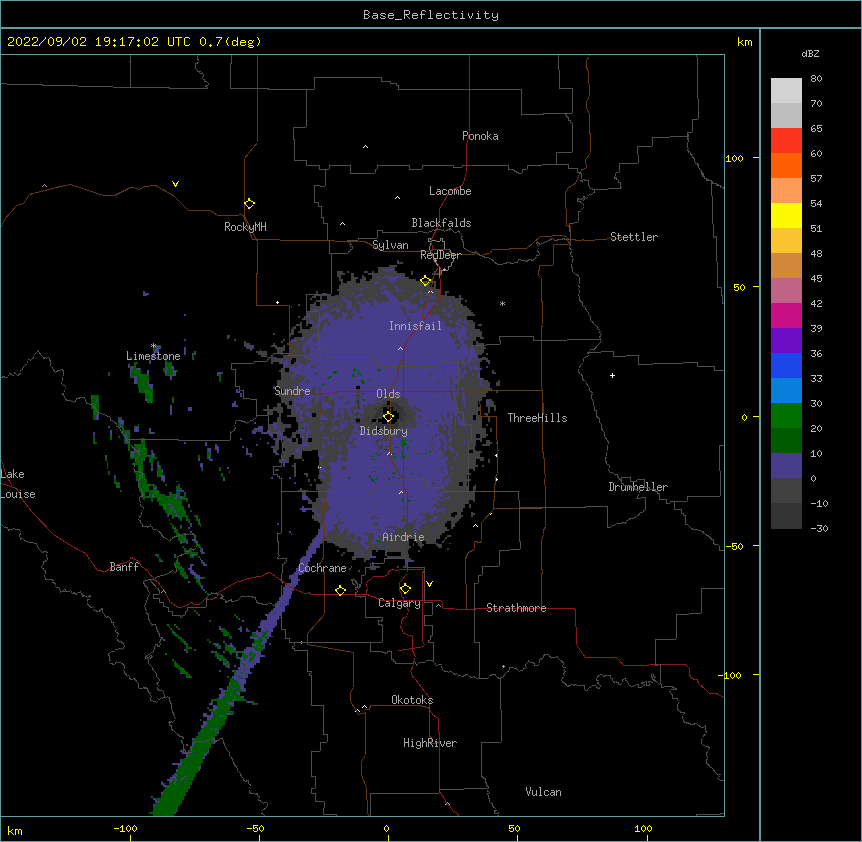Click the Lake Louise label
The width and height of the screenshot is (862, 842).
(18, 484)
